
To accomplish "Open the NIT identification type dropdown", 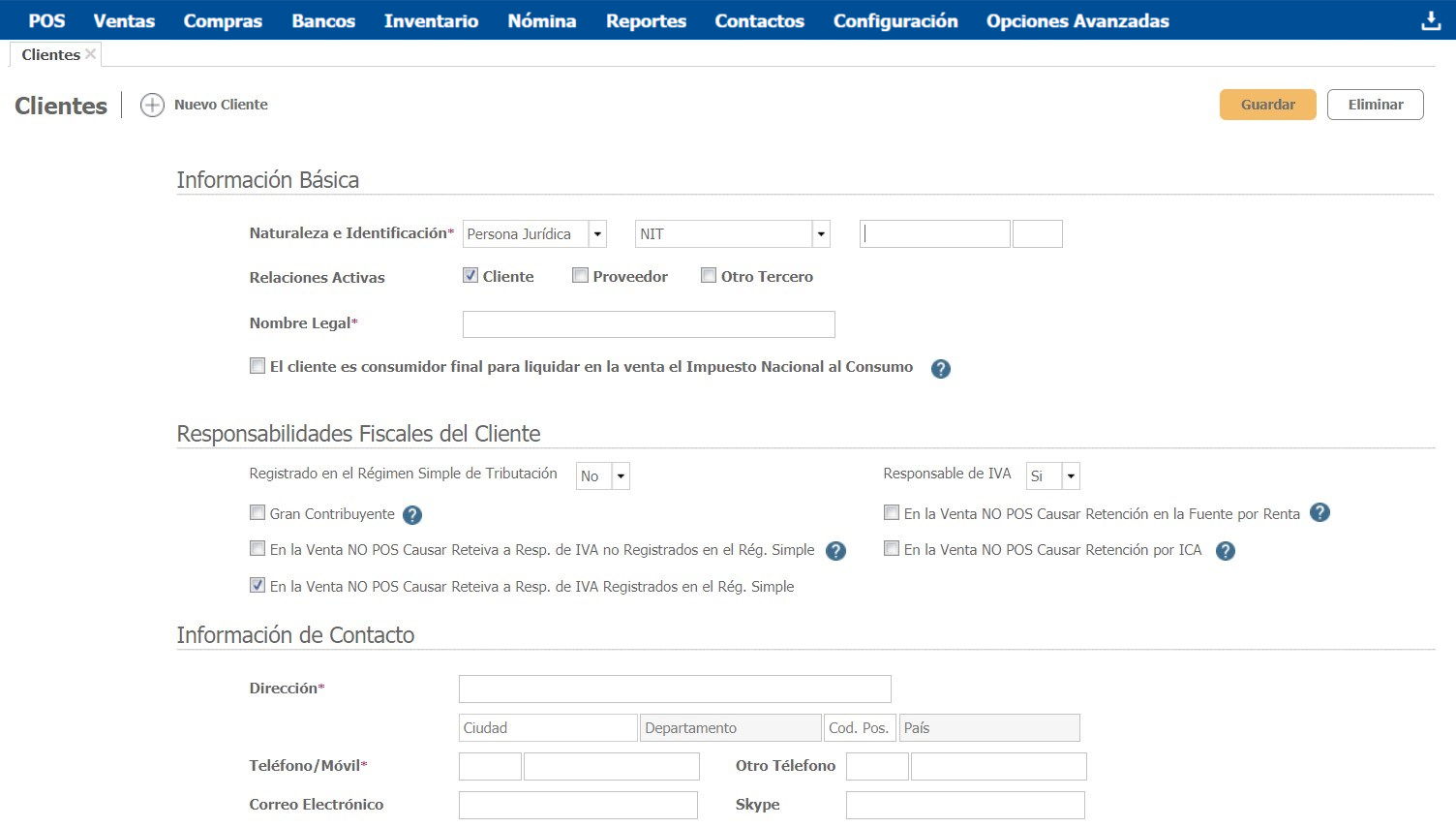I will (x=821, y=234).
